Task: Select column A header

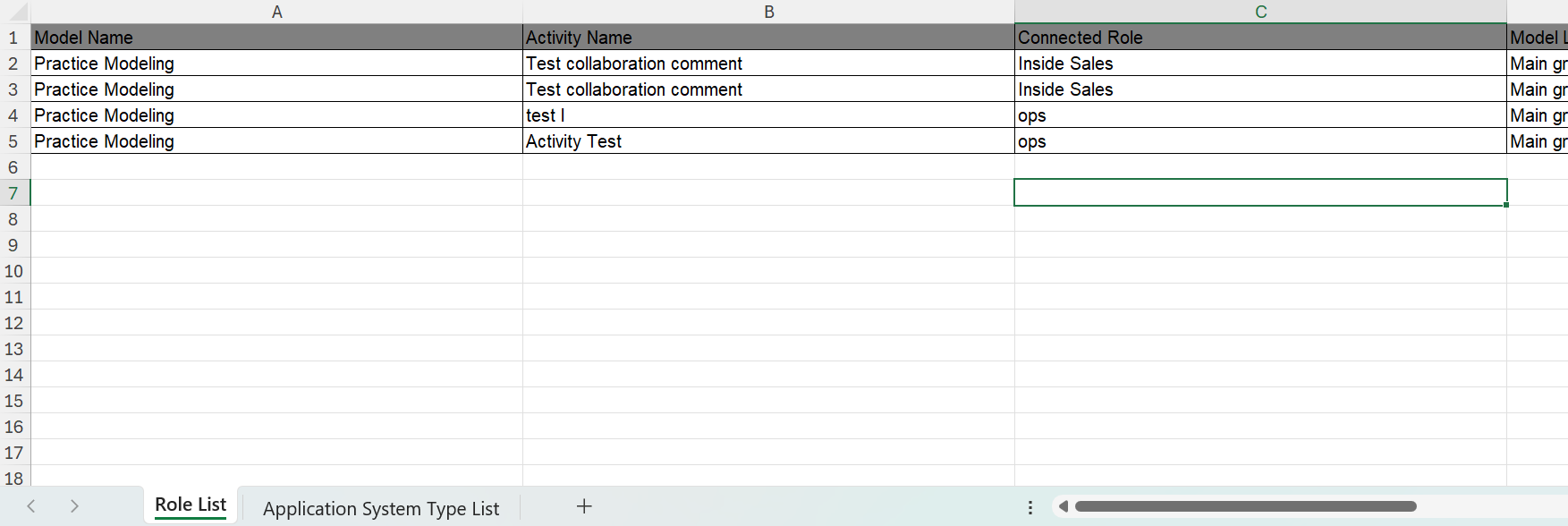Action: [x=276, y=12]
